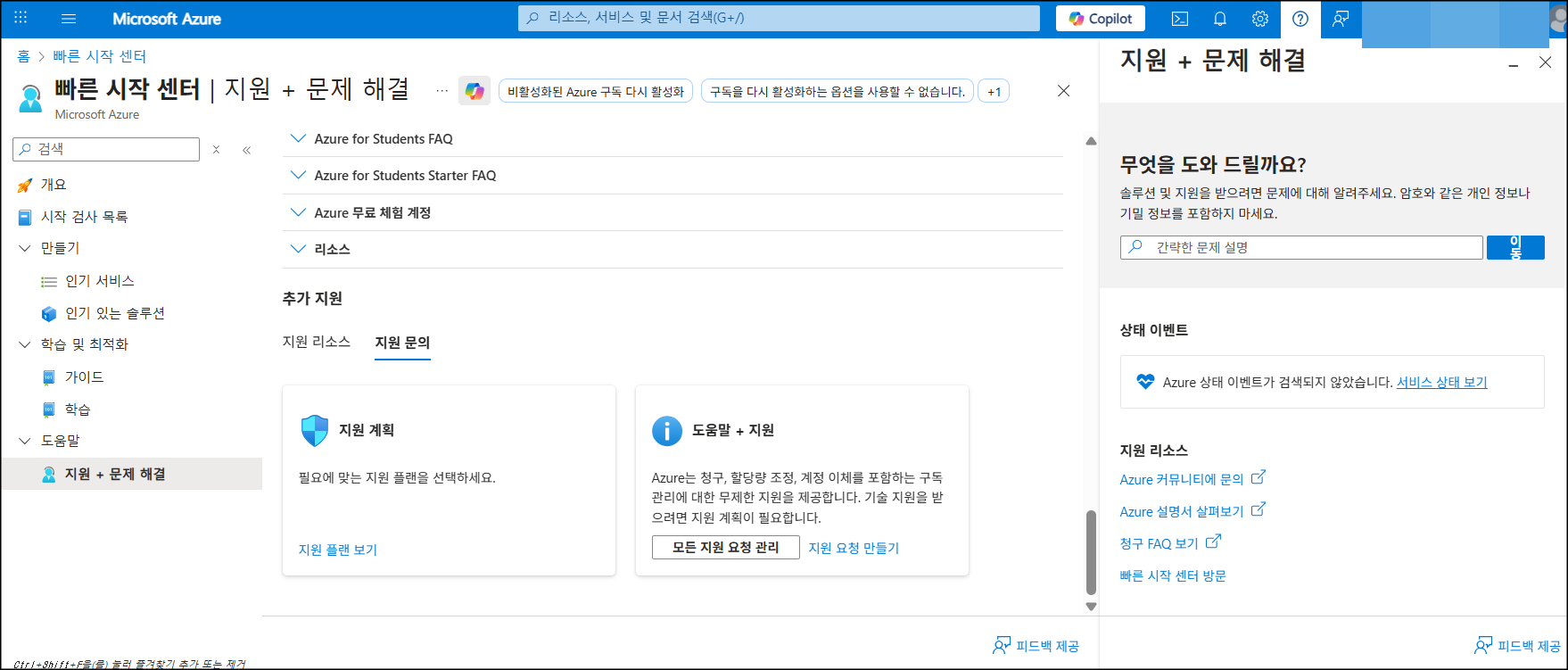
Task: Click the global search box
Action: [x=779, y=18]
